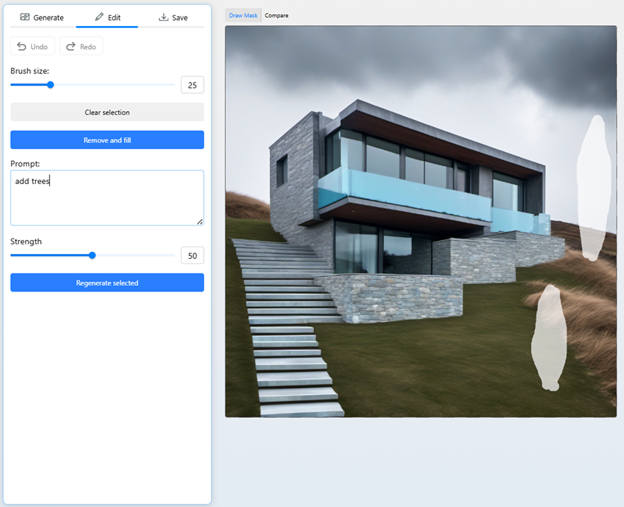Undo the last mask stroke

coord(32,47)
